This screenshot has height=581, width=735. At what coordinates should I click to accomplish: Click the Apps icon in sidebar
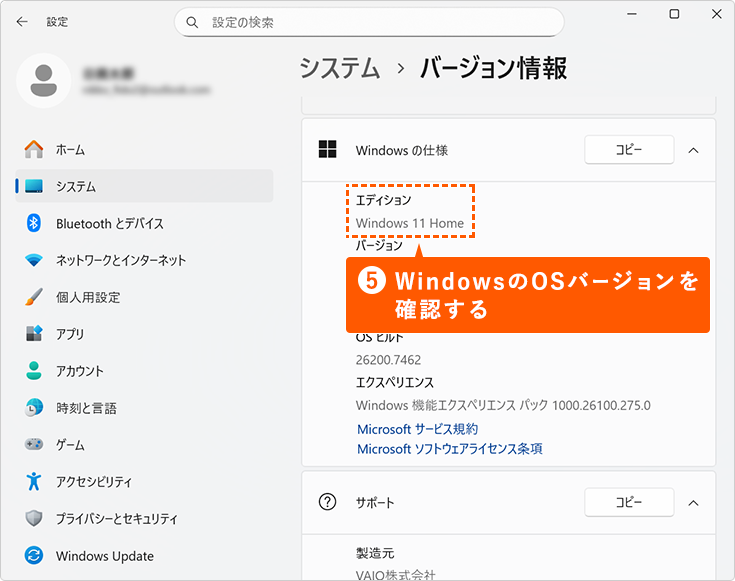click(34, 334)
